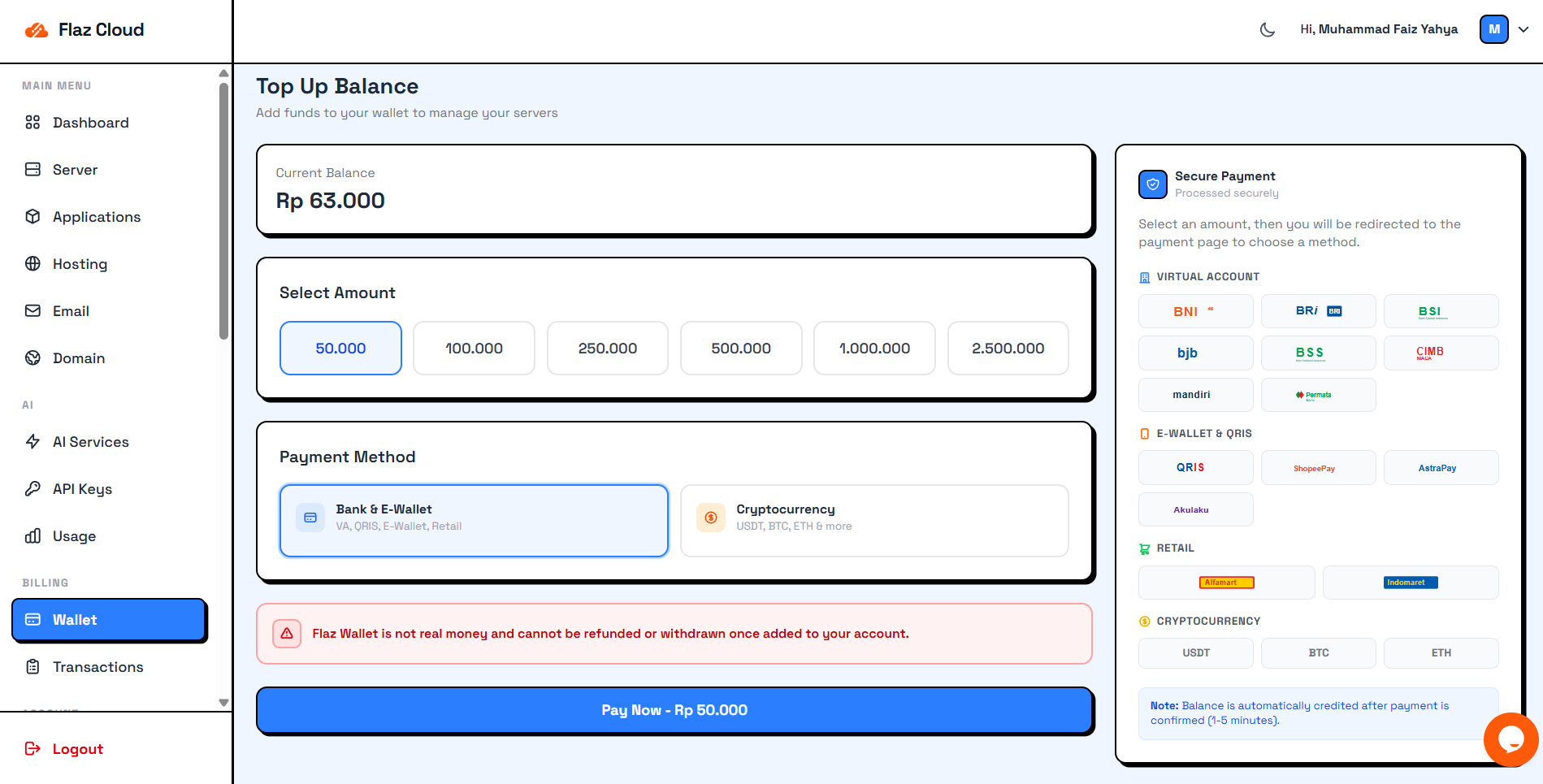The width and height of the screenshot is (1543, 784).
Task: Open the user account dropdown chevron
Action: point(1523,29)
